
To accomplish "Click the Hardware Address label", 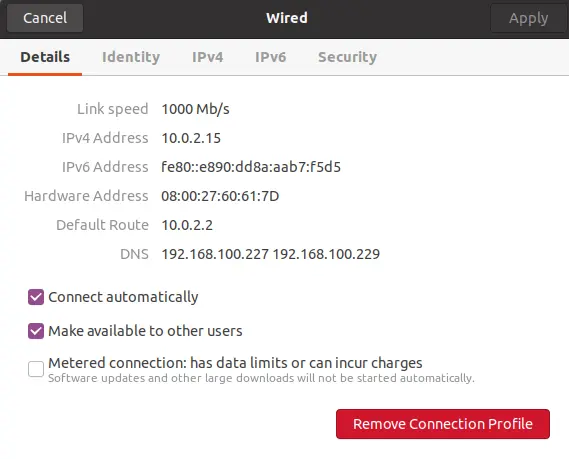I will tap(86, 196).
